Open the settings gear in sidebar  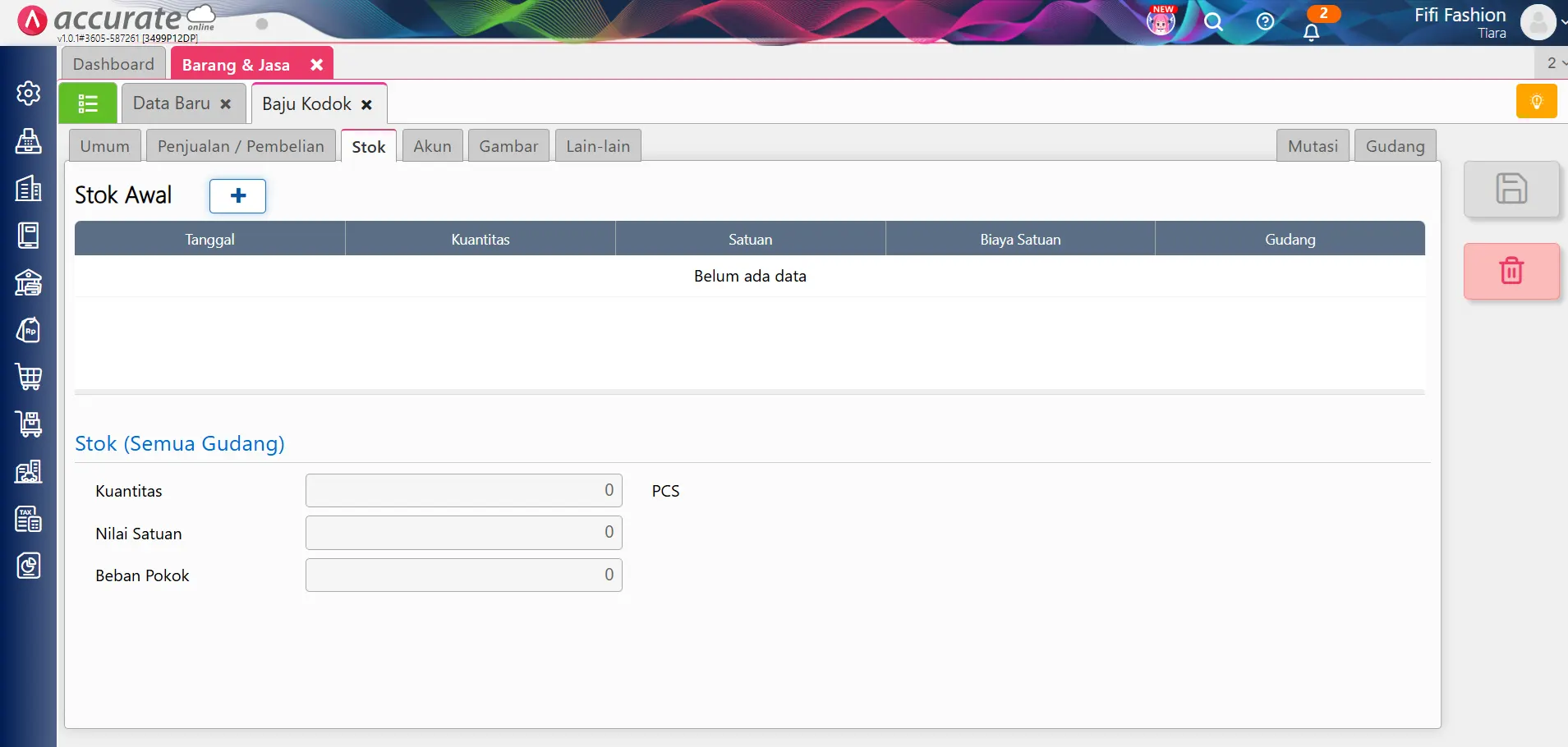click(29, 94)
